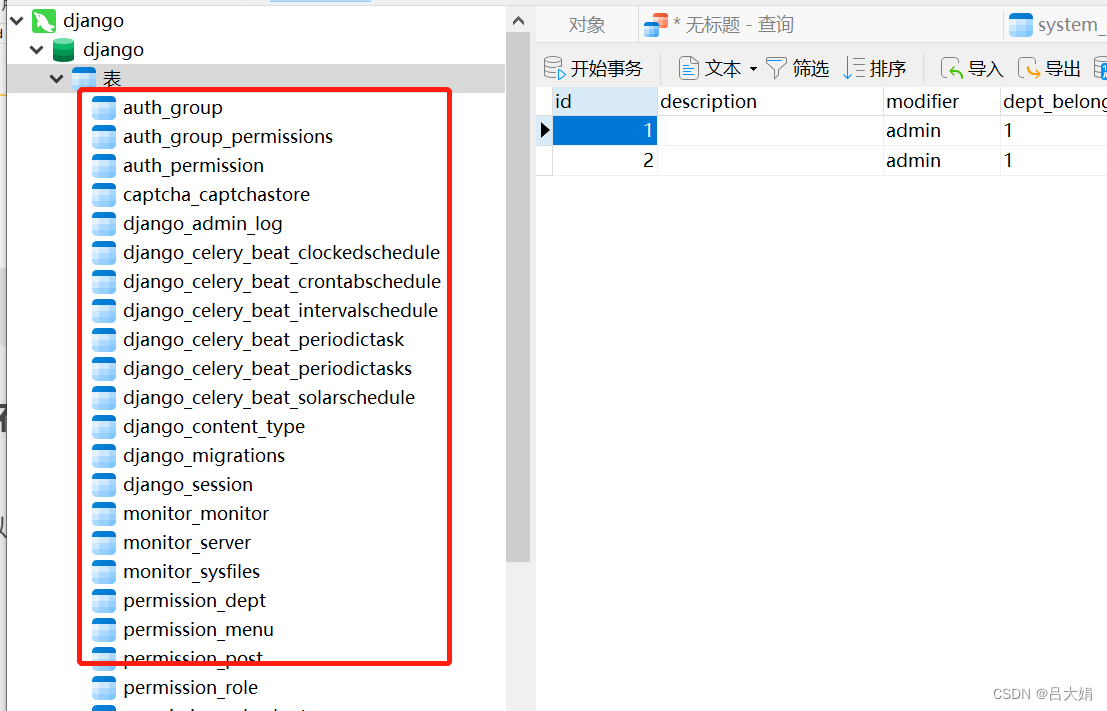Click the permission_dept table icon

click(104, 601)
